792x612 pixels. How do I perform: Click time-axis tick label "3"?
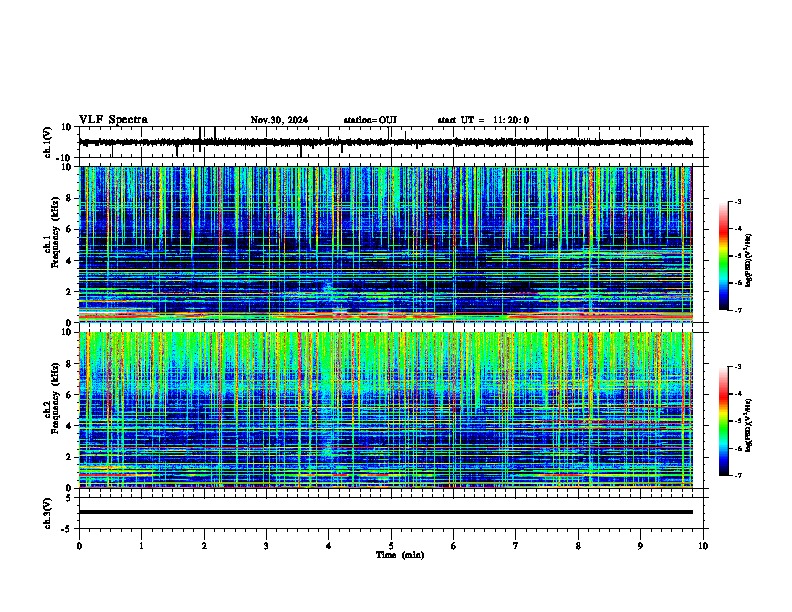pos(266,546)
